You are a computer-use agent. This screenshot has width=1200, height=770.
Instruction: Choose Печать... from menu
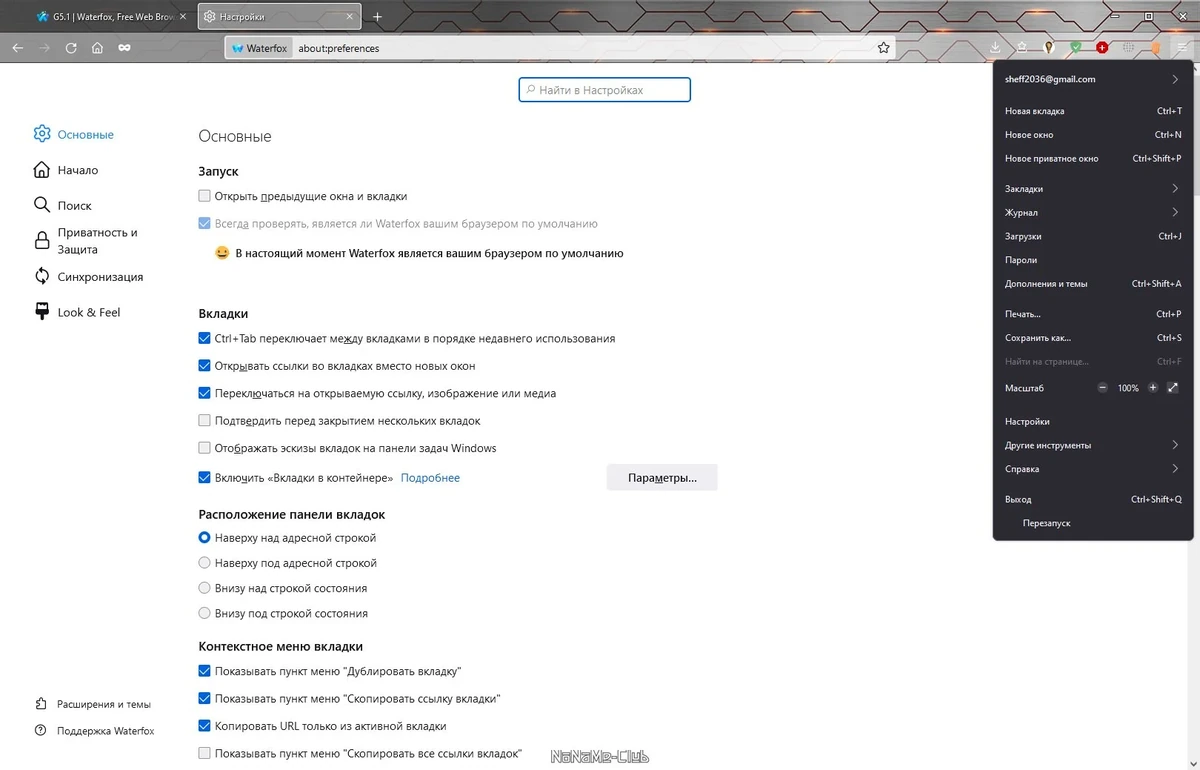[x=1093, y=314]
